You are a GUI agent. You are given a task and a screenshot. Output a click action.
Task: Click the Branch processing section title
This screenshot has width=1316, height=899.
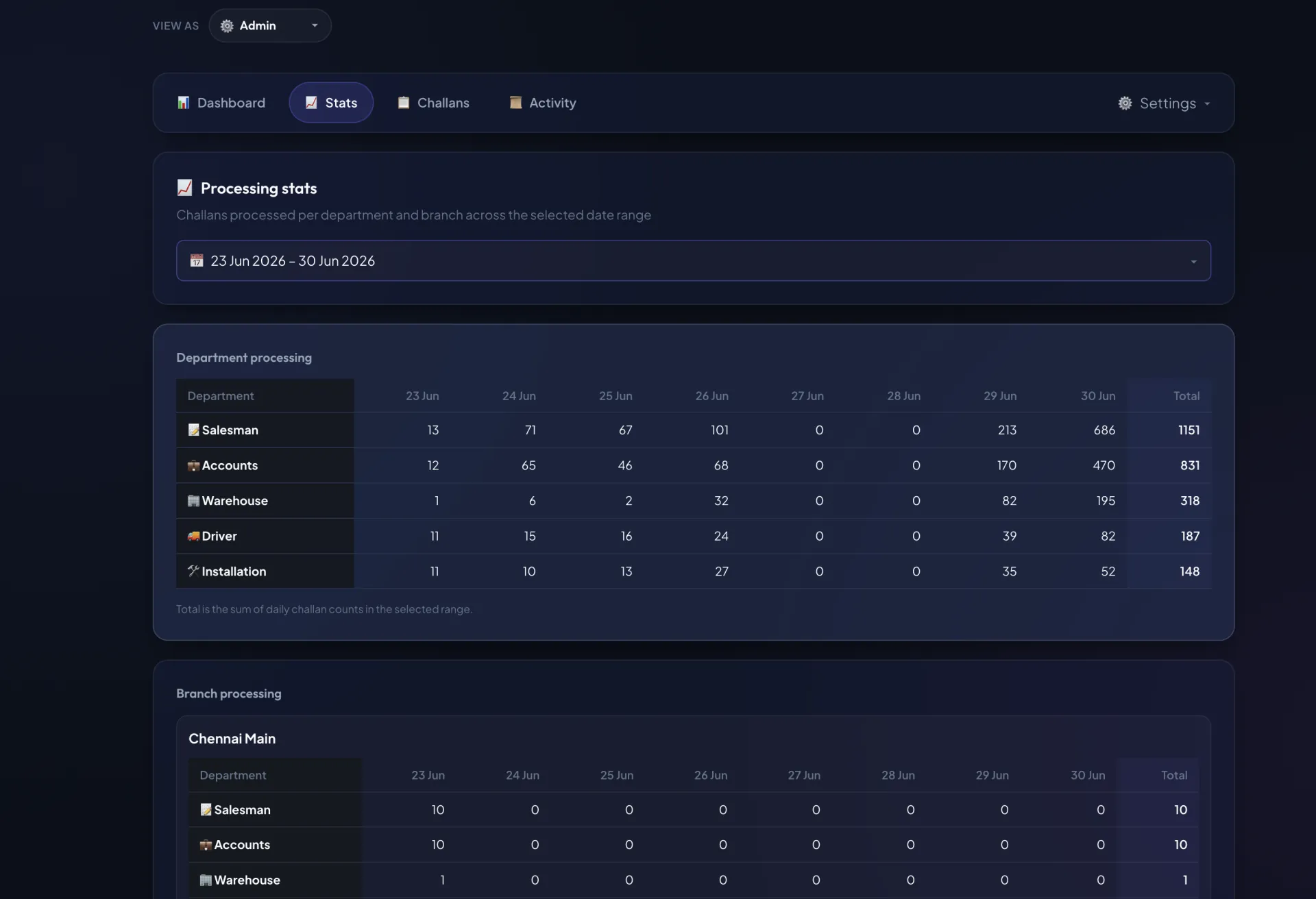coord(229,693)
